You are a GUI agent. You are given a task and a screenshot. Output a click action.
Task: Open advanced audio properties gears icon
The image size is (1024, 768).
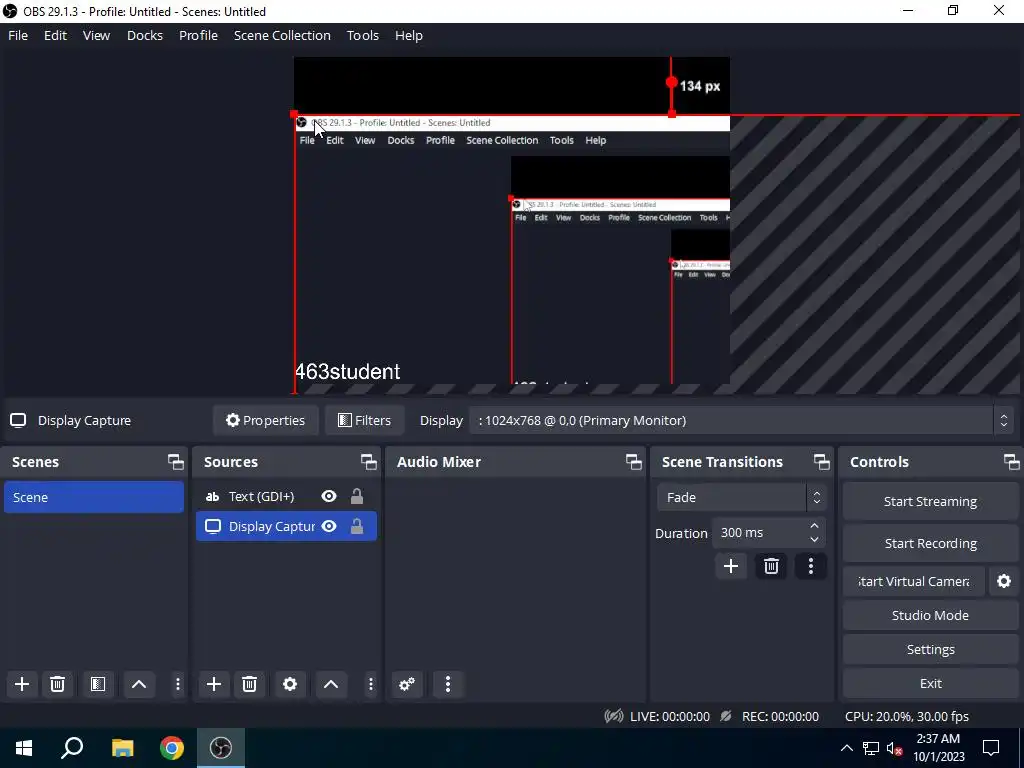[407, 684]
